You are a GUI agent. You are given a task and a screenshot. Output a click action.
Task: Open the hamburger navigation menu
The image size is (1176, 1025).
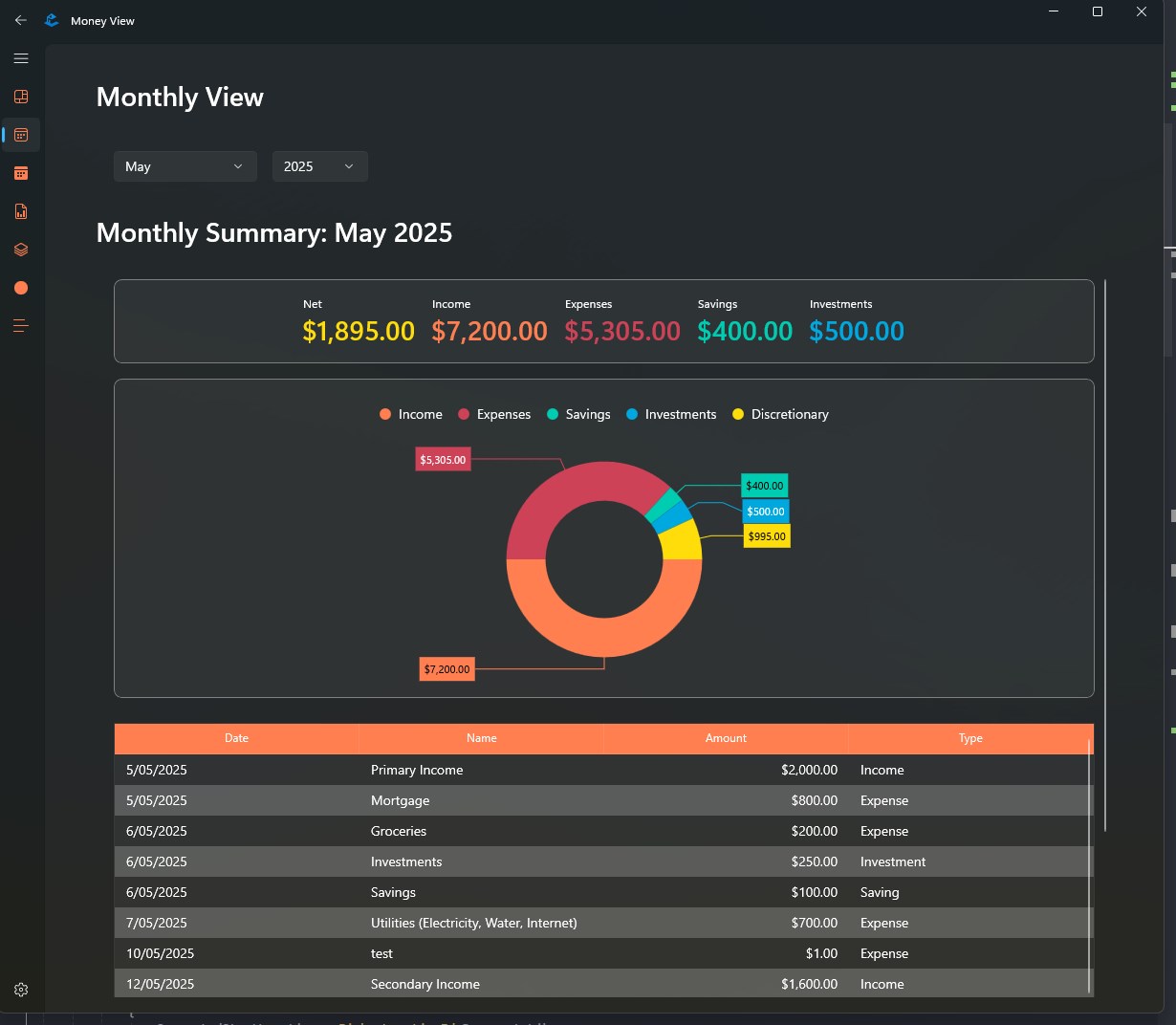(x=21, y=58)
